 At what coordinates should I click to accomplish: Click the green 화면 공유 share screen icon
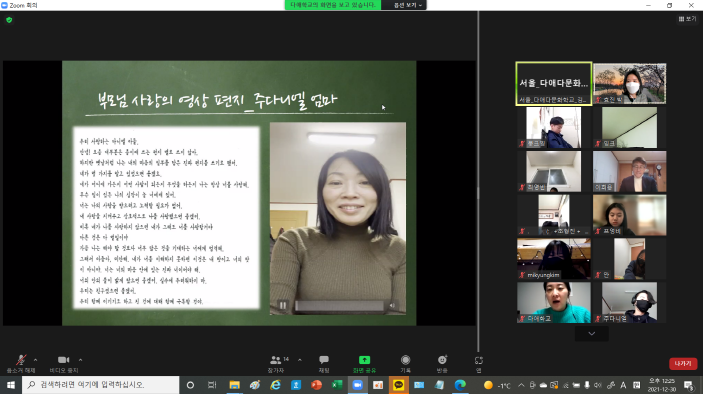click(364, 360)
